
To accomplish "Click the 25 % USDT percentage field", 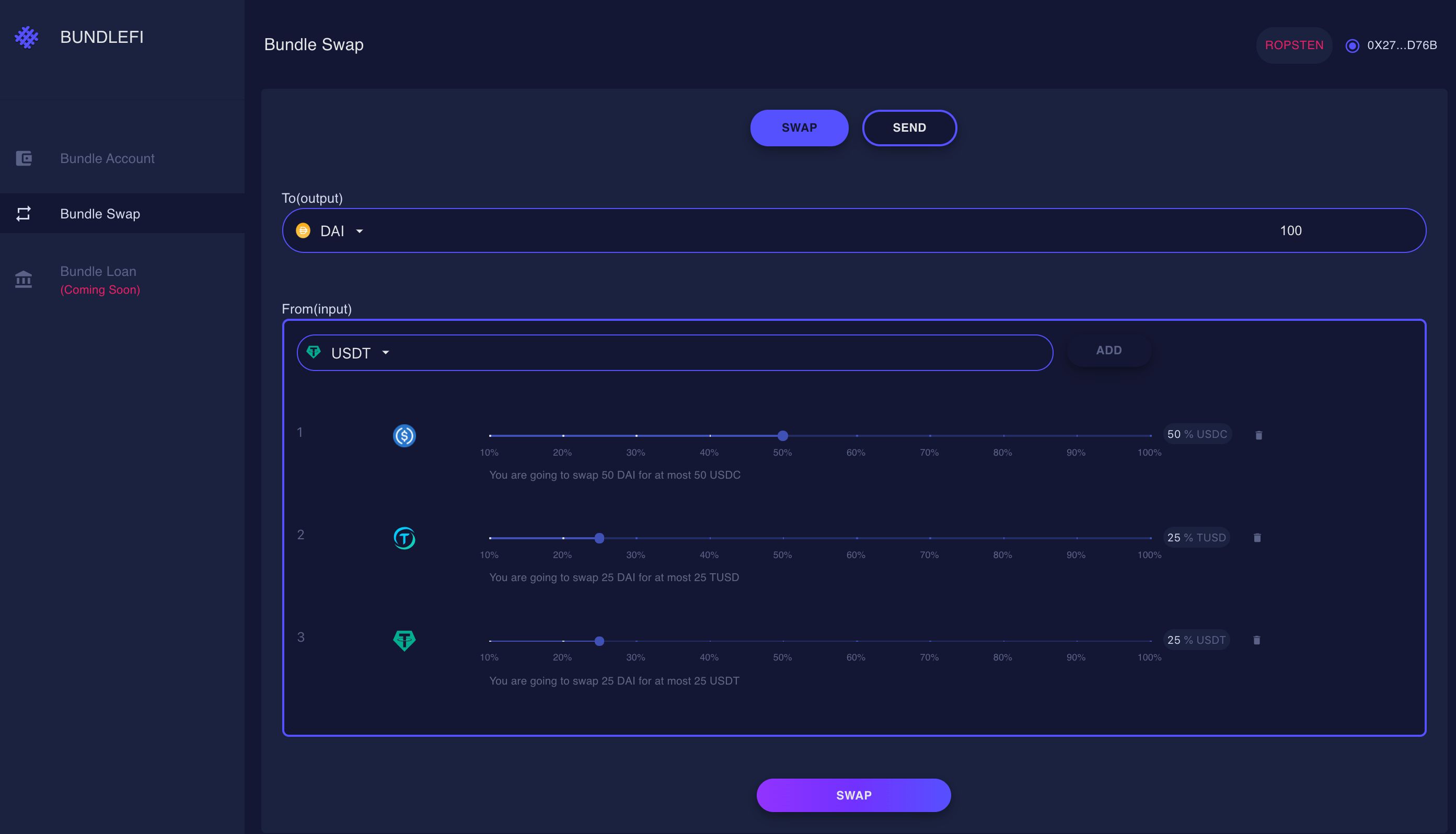I will [1197, 640].
